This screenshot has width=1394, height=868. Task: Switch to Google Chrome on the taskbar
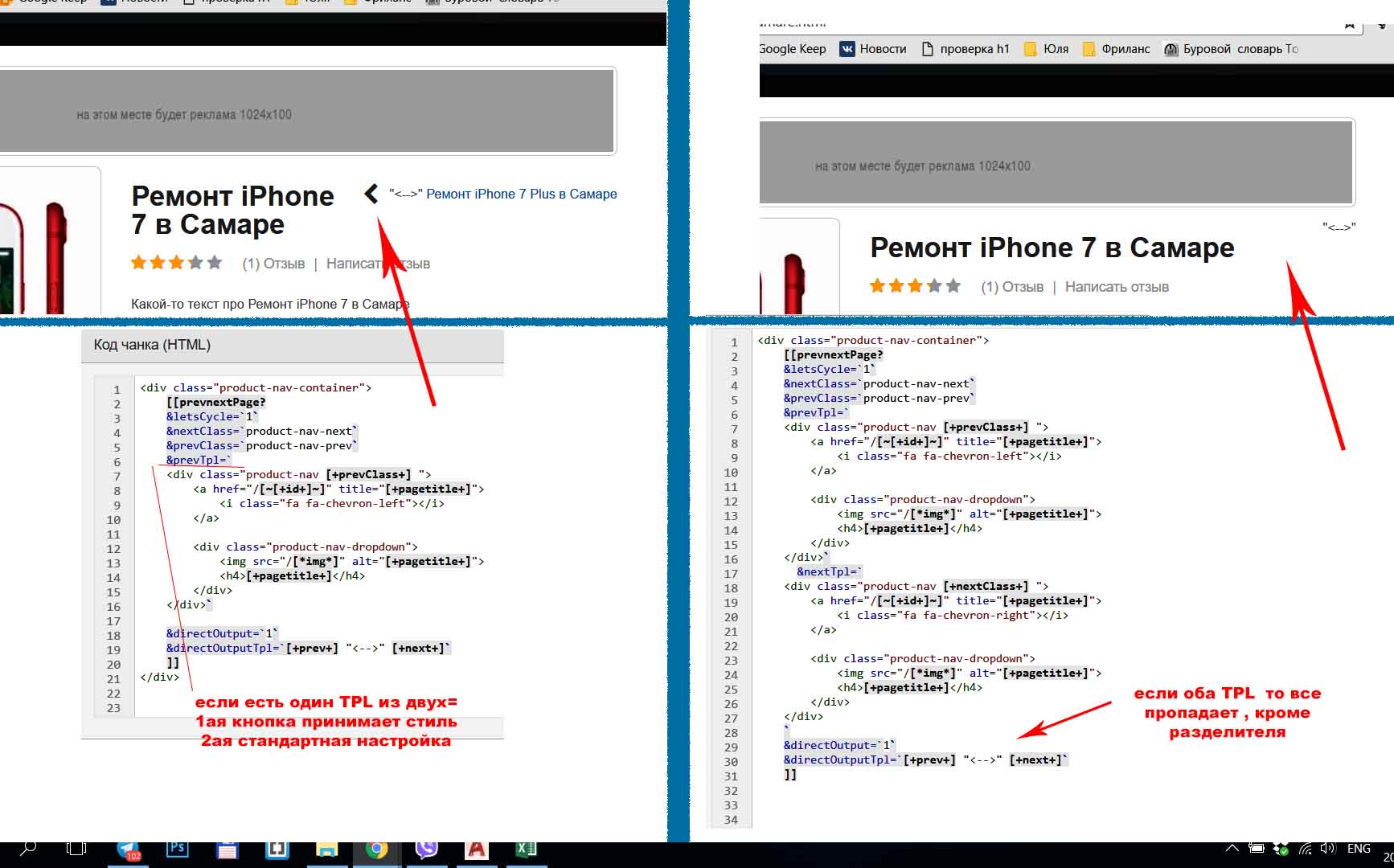pos(376,850)
